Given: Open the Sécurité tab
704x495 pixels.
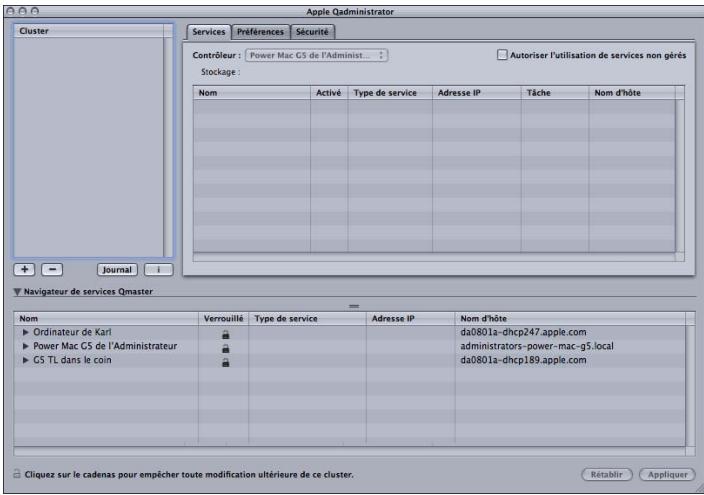Looking at the screenshot, I should [312, 32].
